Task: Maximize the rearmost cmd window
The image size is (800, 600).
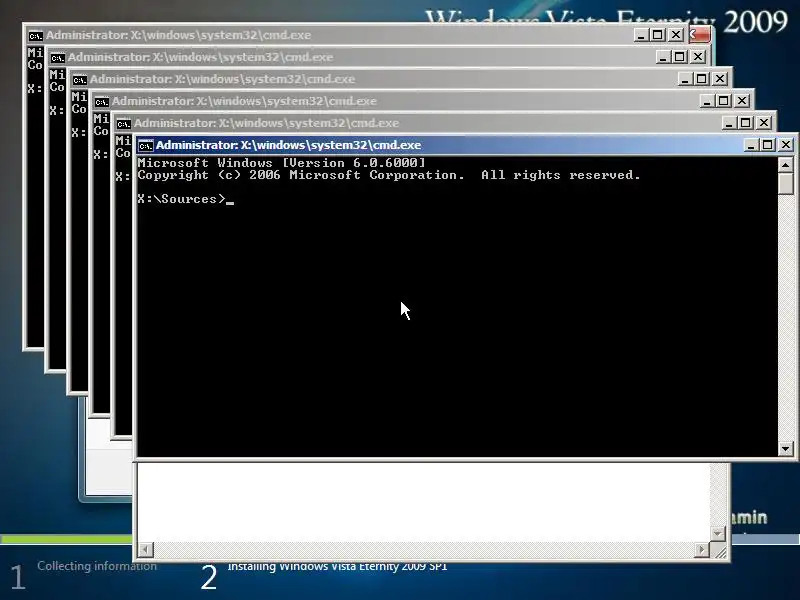Action: click(x=658, y=35)
